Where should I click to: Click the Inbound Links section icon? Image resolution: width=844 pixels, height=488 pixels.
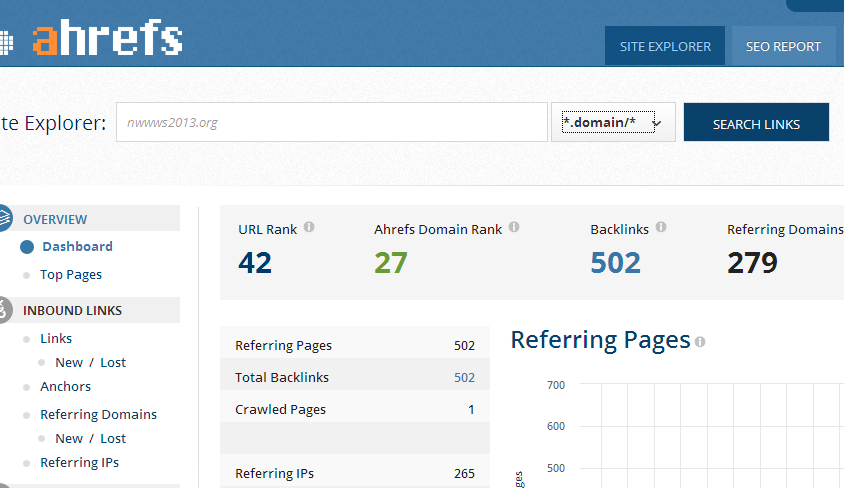[4, 310]
